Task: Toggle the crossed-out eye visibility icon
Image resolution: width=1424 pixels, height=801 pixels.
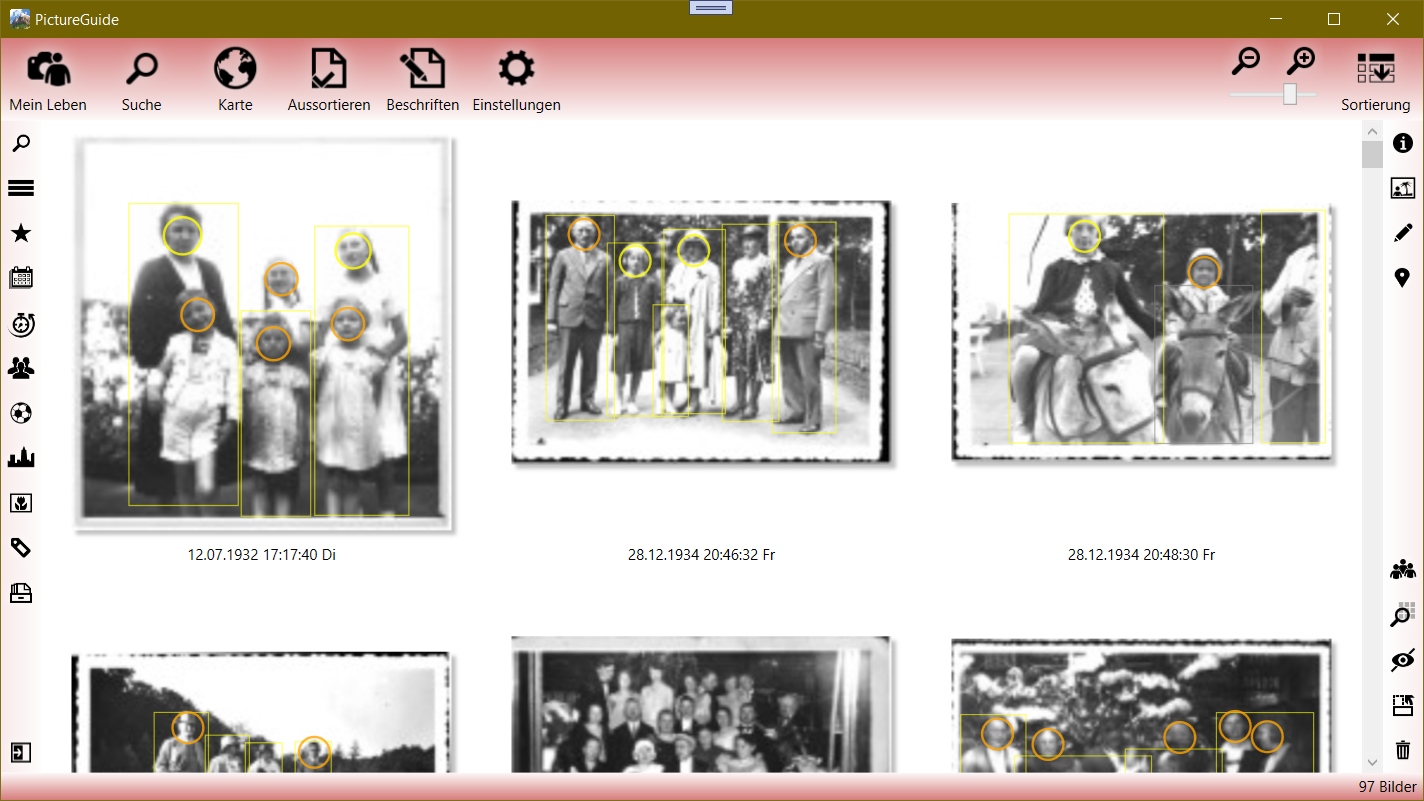Action: (x=1403, y=660)
